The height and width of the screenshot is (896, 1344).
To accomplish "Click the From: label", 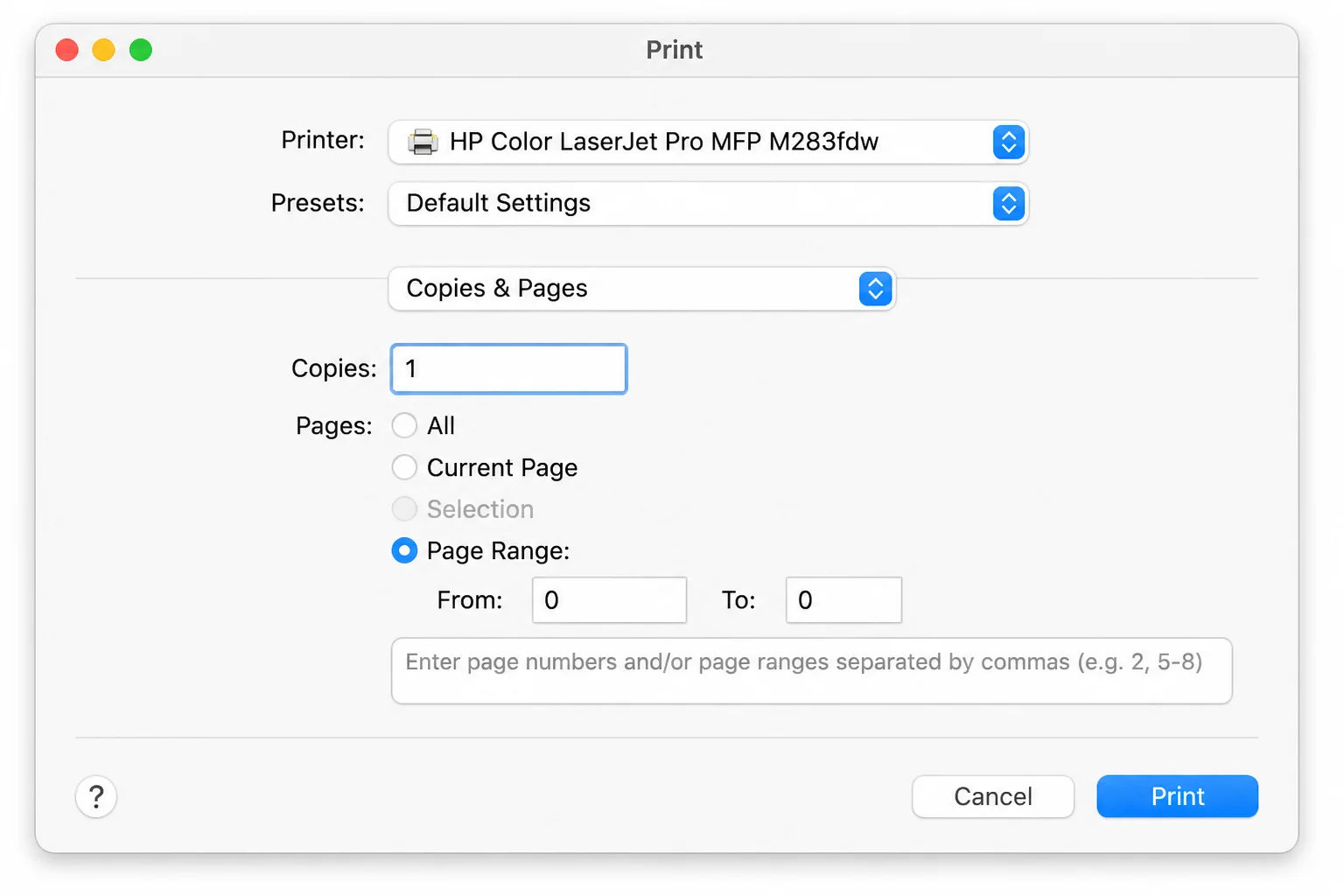I will pos(470,600).
